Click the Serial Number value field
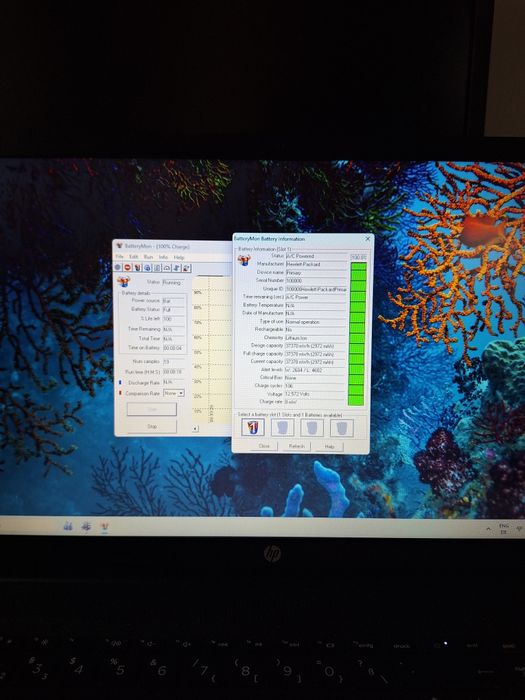The height and width of the screenshot is (700, 525). (x=316, y=280)
